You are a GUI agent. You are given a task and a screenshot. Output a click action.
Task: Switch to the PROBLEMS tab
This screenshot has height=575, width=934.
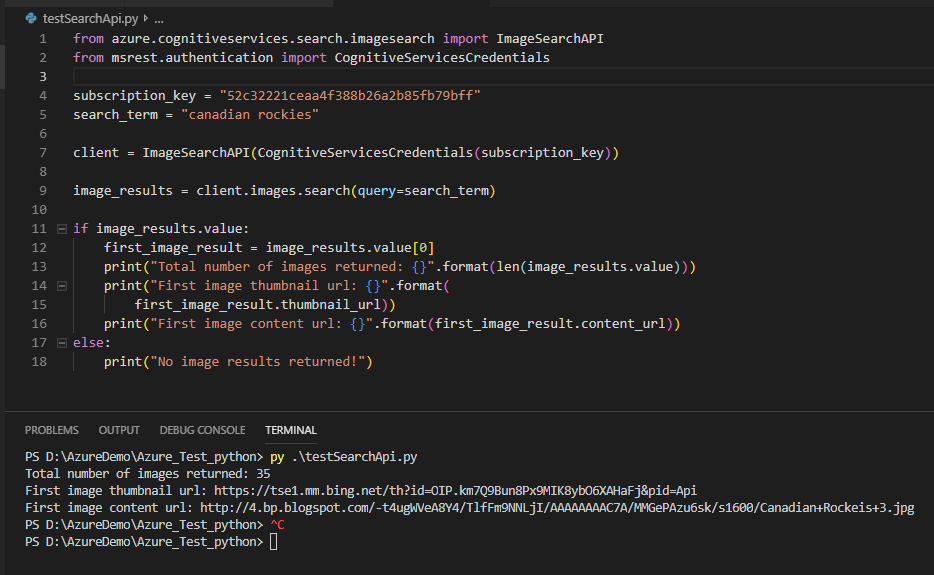click(51, 430)
